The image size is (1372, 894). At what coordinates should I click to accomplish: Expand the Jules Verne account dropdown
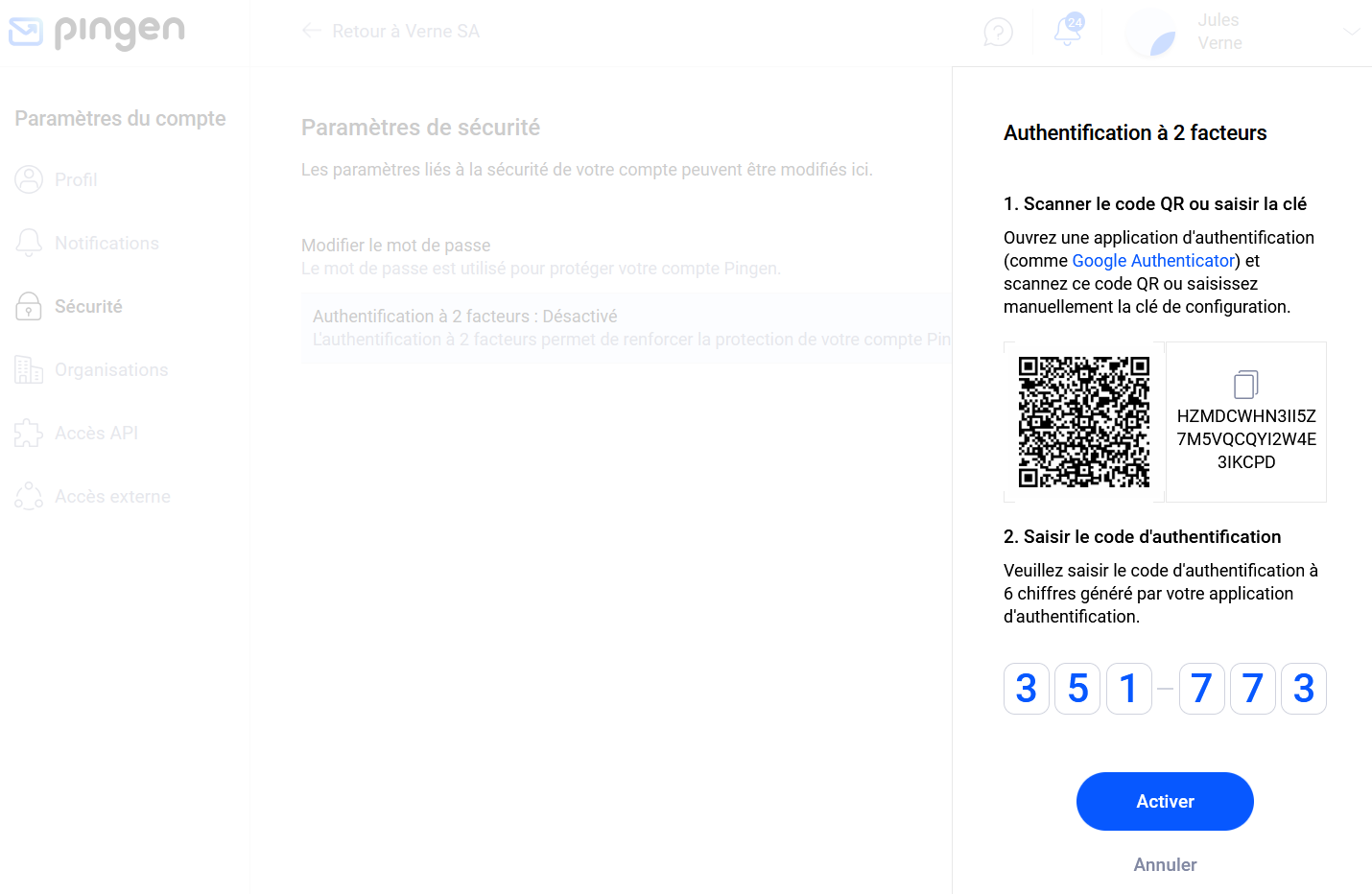(1352, 32)
